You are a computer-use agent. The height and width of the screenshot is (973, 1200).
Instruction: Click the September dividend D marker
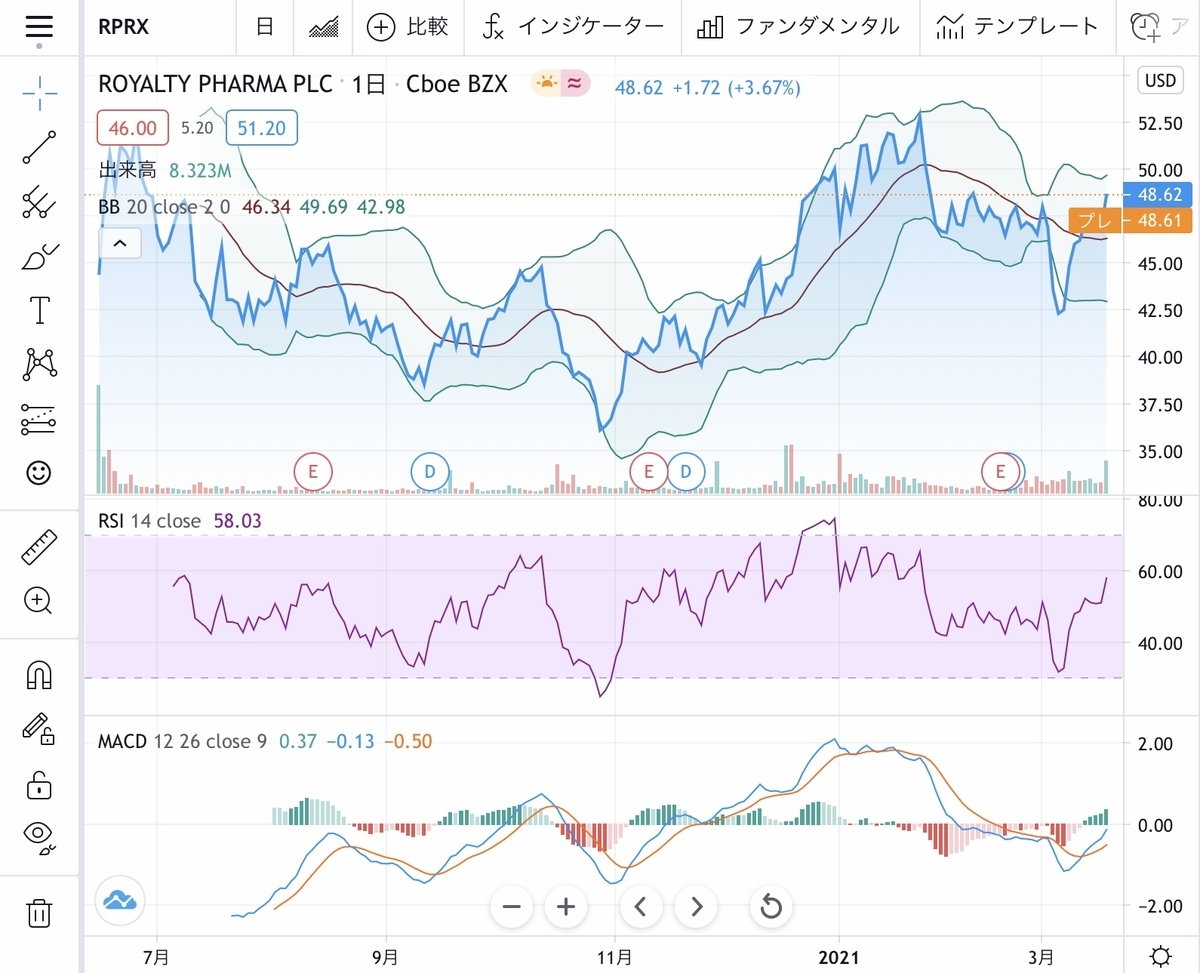click(430, 471)
